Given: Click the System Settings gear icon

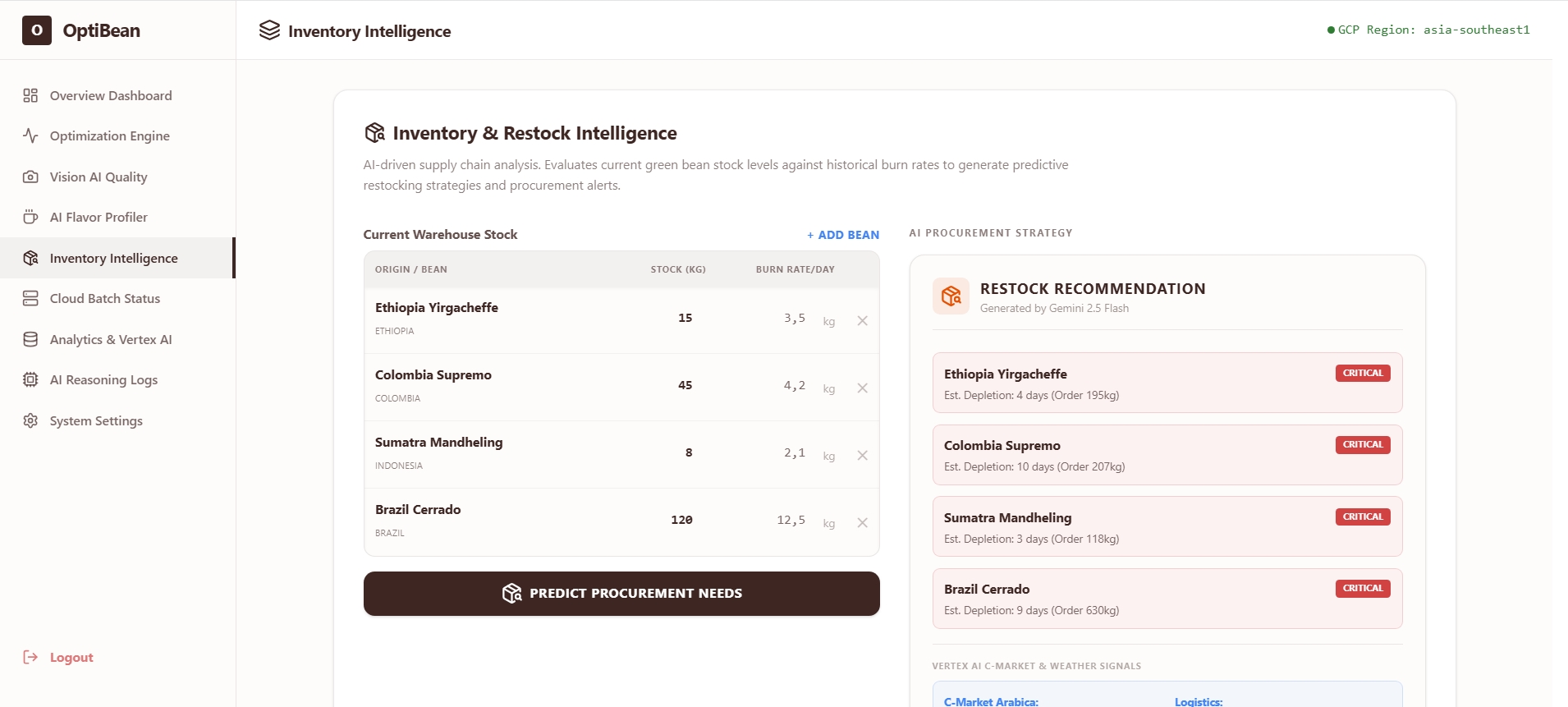Looking at the screenshot, I should (x=30, y=420).
